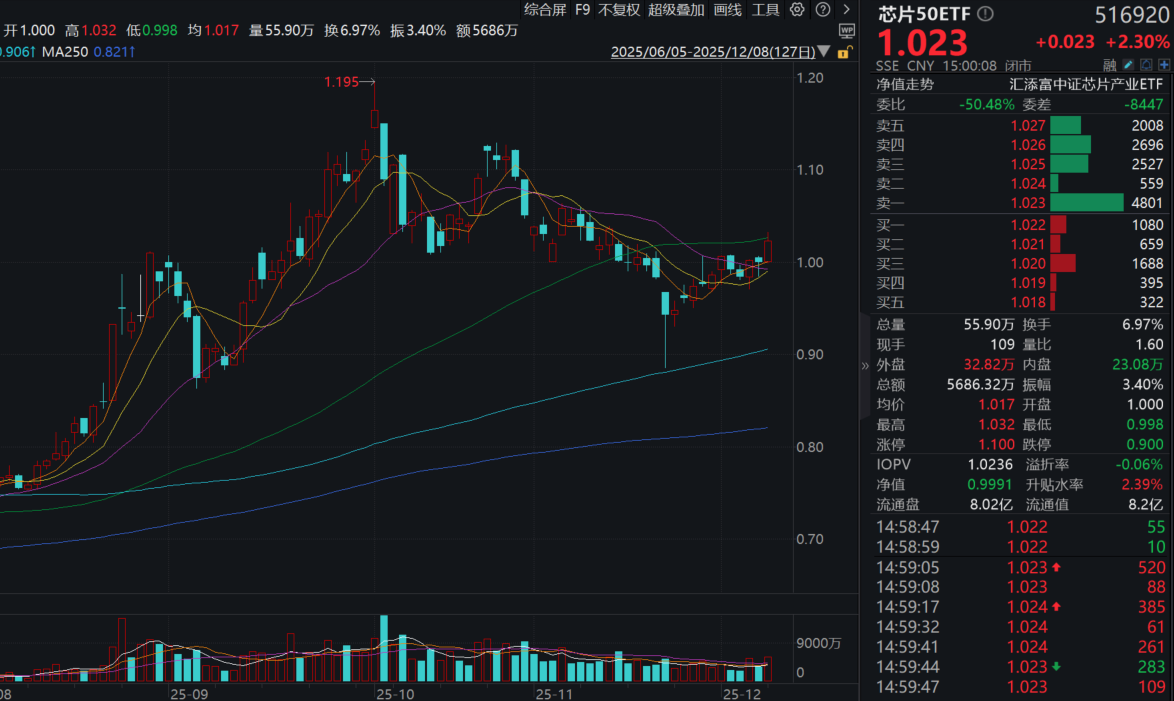Click the pencil edit icon next to 融
The width and height of the screenshot is (1174, 701).
pyautogui.click(x=1128, y=64)
